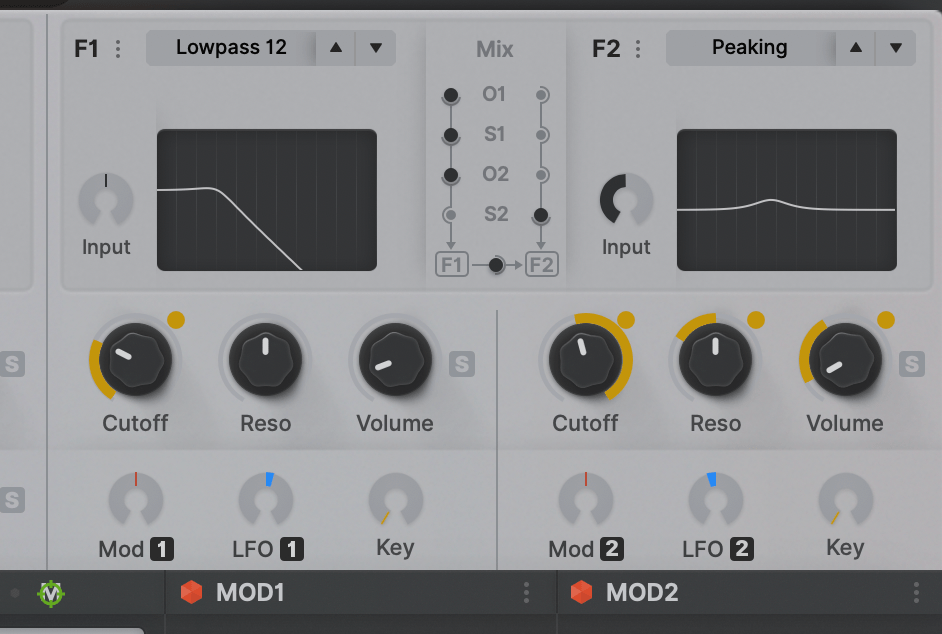Click the F1 Lowpass response curve display
The image size is (942, 634).
(267, 200)
